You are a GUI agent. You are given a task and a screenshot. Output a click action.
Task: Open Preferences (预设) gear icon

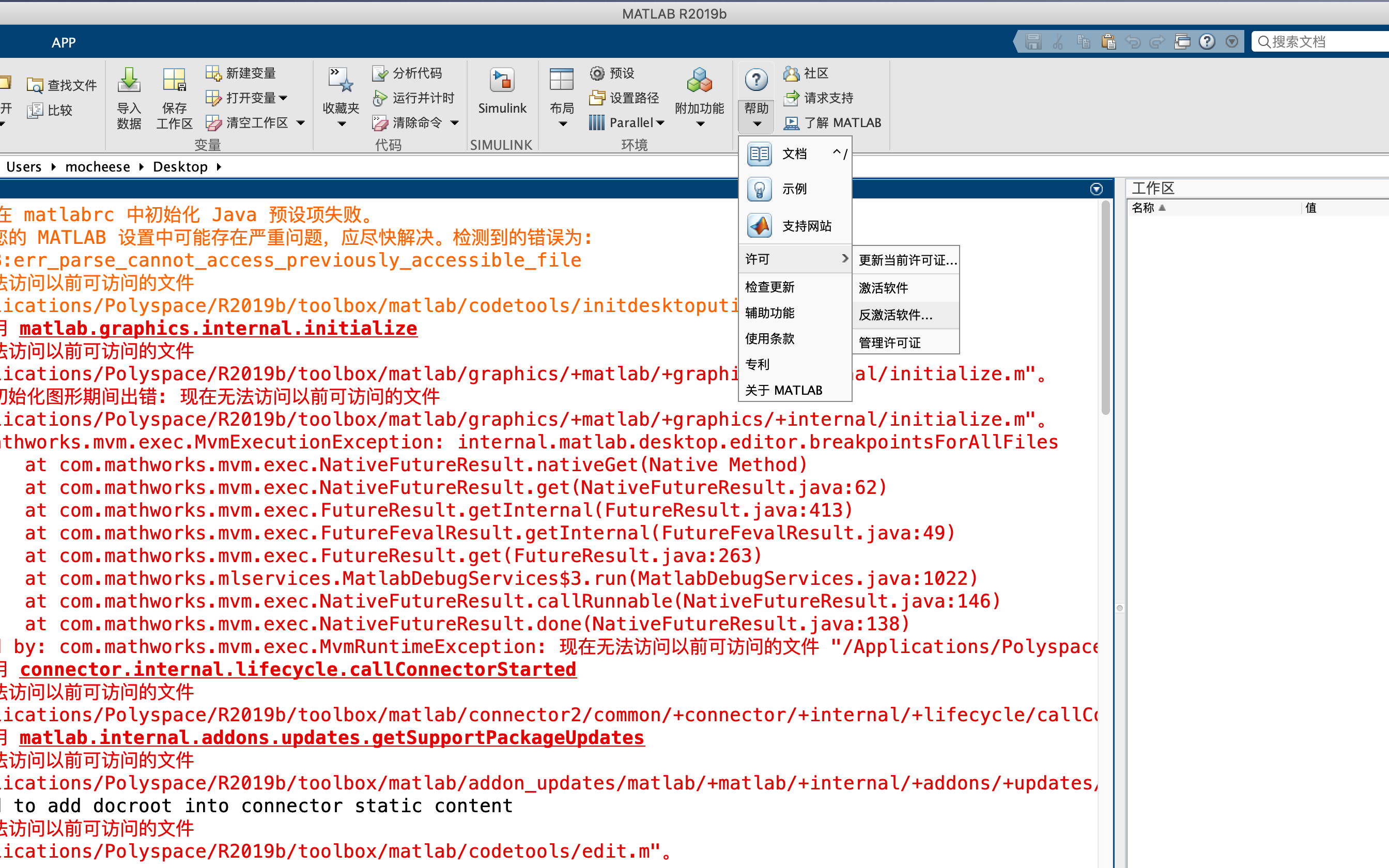pos(597,73)
